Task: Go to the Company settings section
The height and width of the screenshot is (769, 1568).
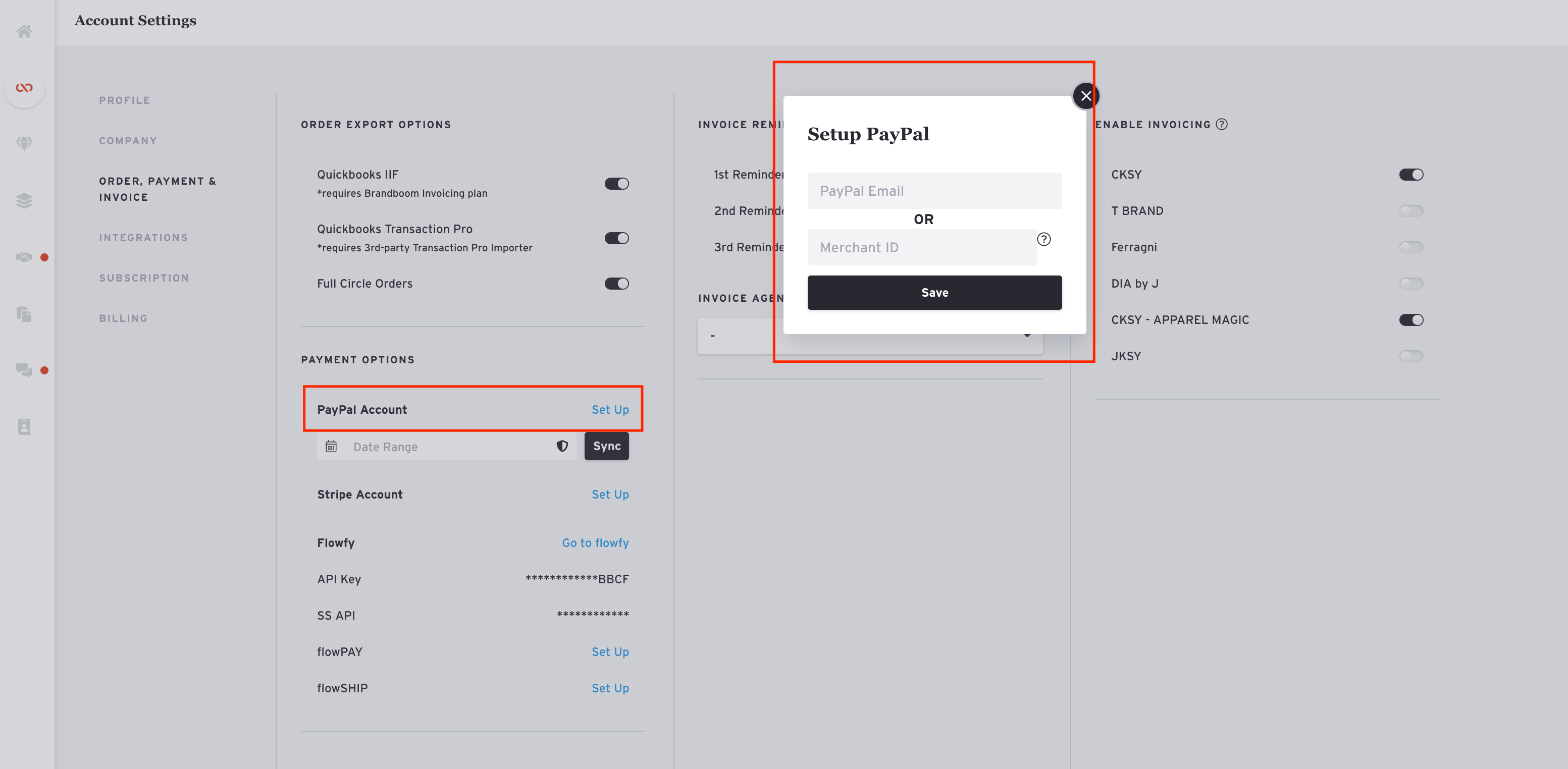Action: coord(128,141)
